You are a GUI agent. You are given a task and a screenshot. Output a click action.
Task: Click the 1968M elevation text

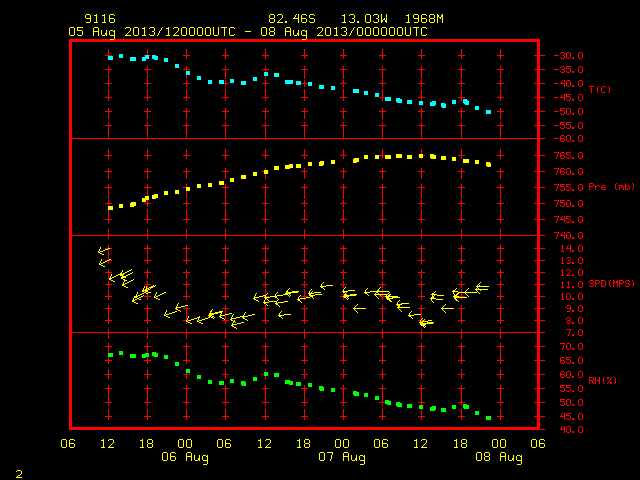tap(424, 19)
